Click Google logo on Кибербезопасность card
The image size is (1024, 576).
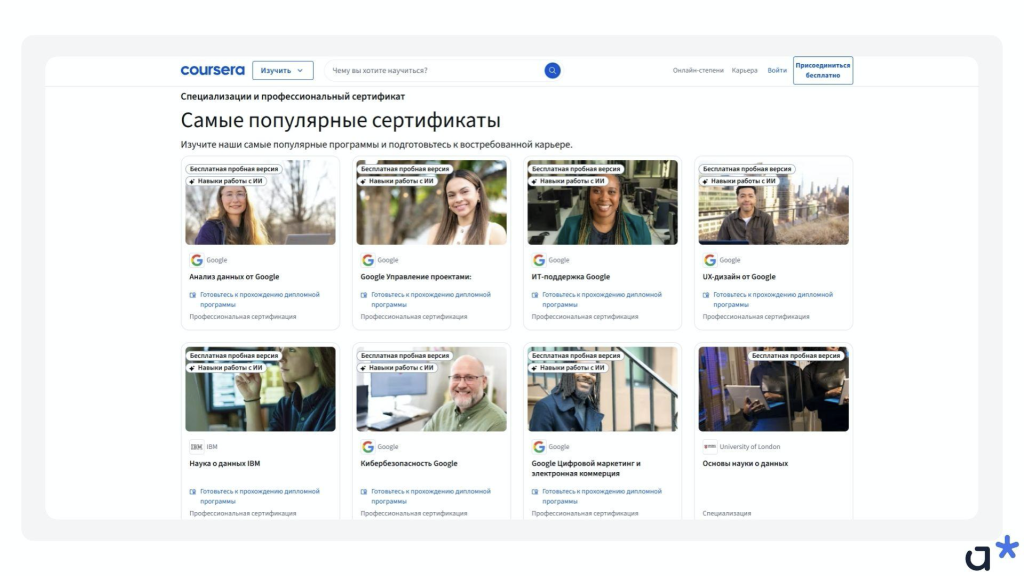pos(368,447)
